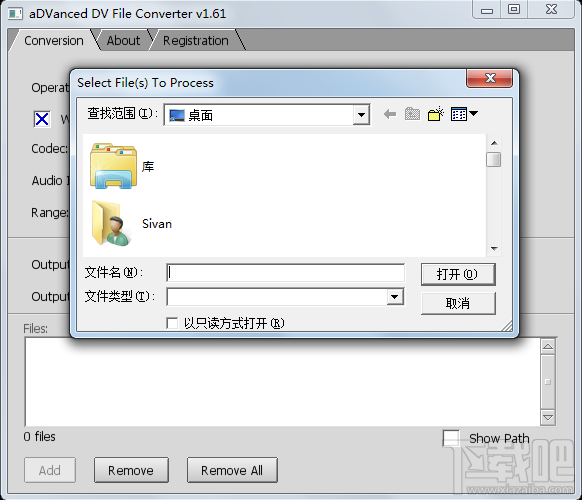This screenshot has width=582, height=500.
Task: Click the 取消 cancel button
Action: 458,303
